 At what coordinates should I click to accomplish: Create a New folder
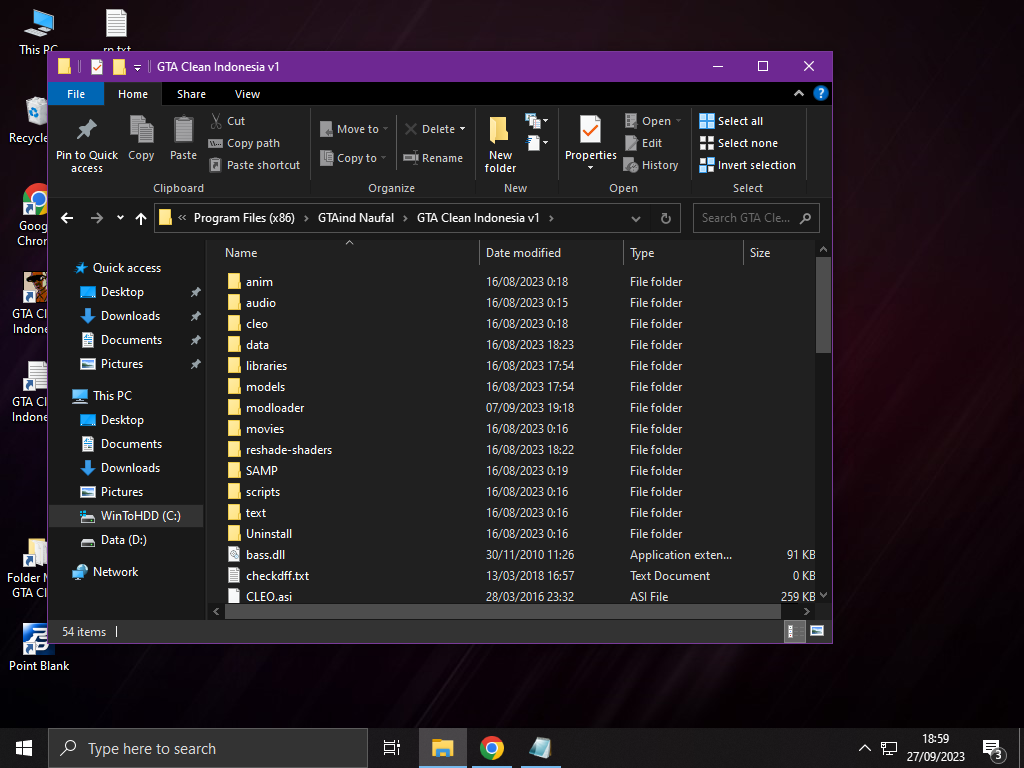point(500,144)
